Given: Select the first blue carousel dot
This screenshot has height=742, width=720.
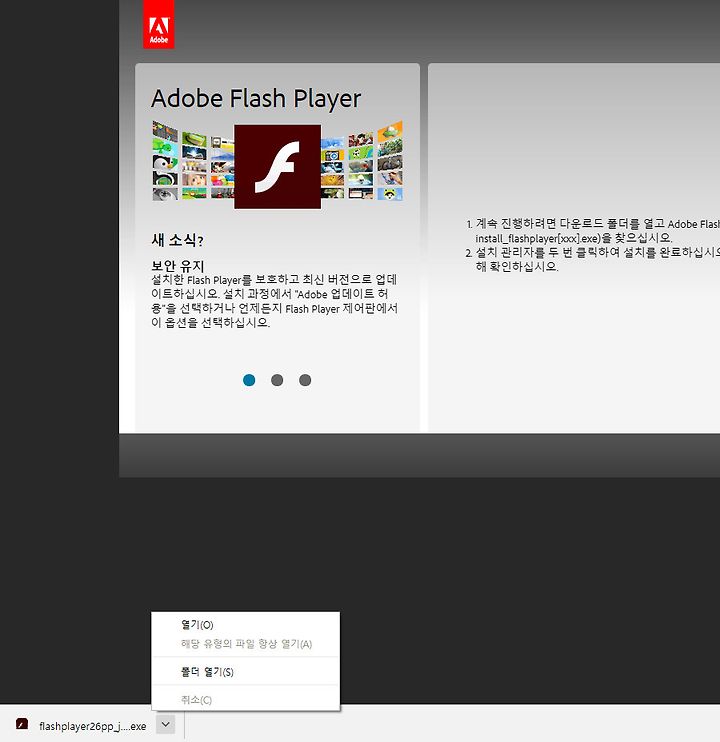Looking at the screenshot, I should [249, 380].
